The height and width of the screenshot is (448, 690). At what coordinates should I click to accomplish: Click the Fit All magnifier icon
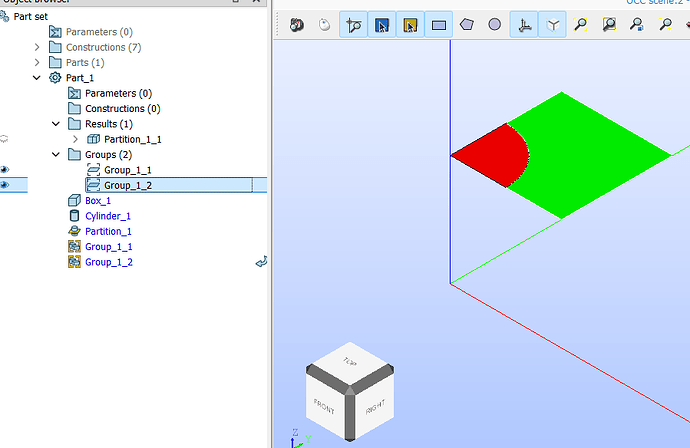pos(580,25)
